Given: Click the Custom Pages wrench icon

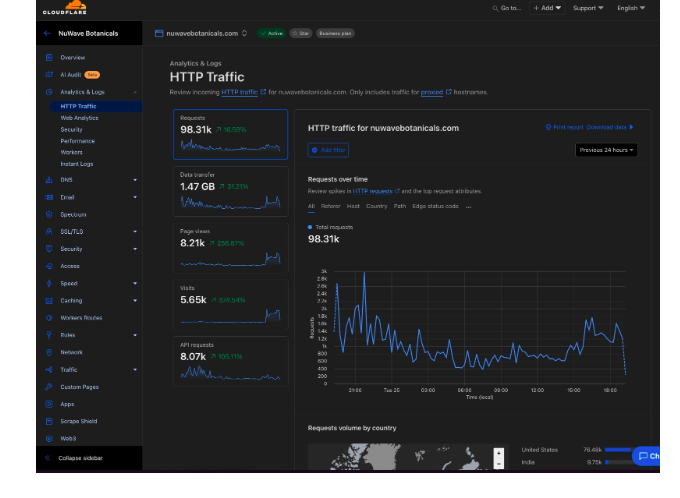Looking at the screenshot, I should (49, 387).
